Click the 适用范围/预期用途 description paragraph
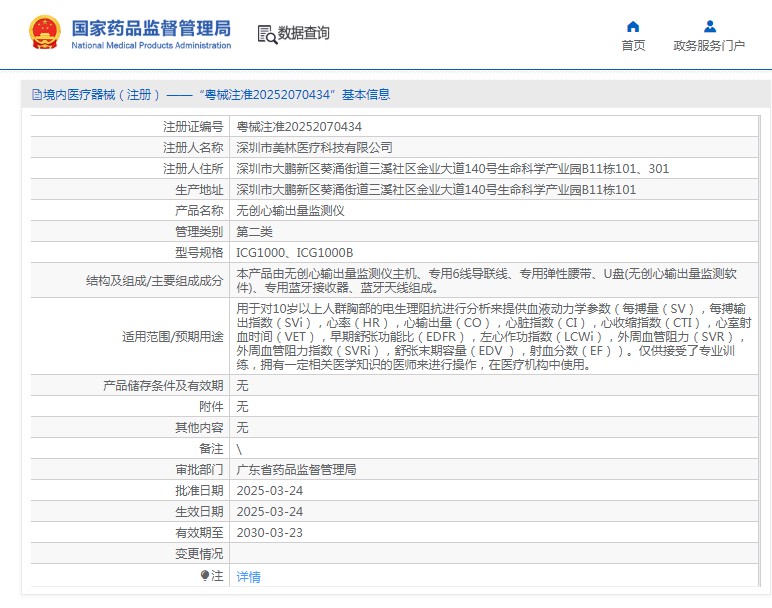 494,337
